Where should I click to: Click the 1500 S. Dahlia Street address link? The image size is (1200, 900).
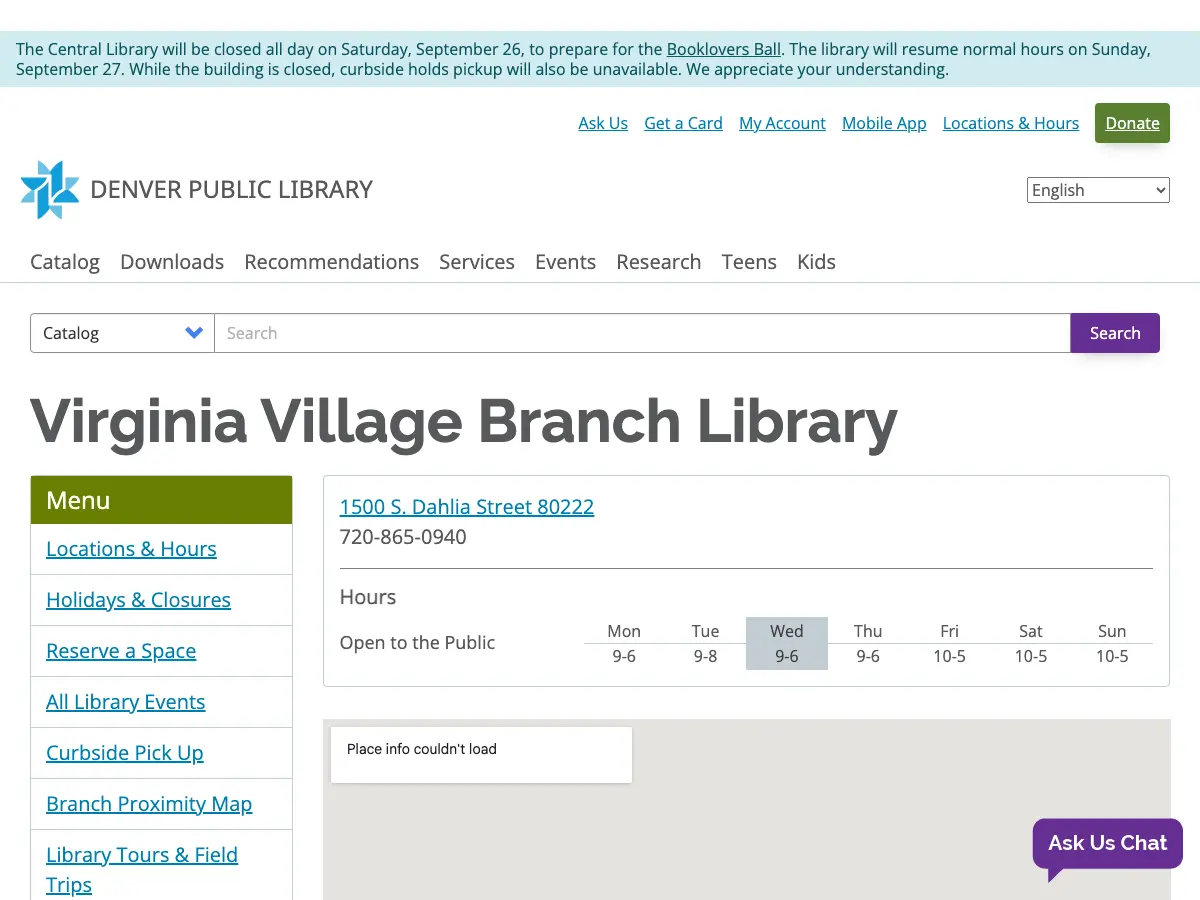pos(467,507)
